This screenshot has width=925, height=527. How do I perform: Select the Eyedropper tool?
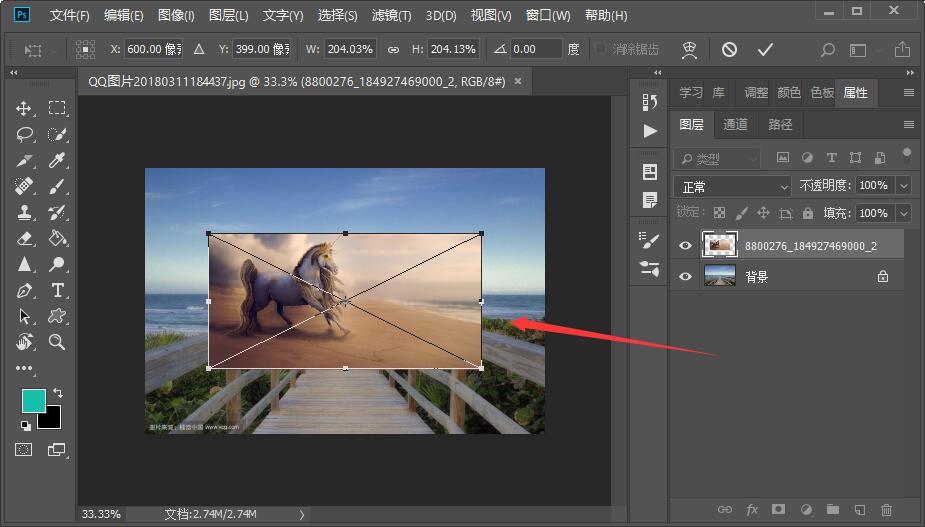[57, 160]
